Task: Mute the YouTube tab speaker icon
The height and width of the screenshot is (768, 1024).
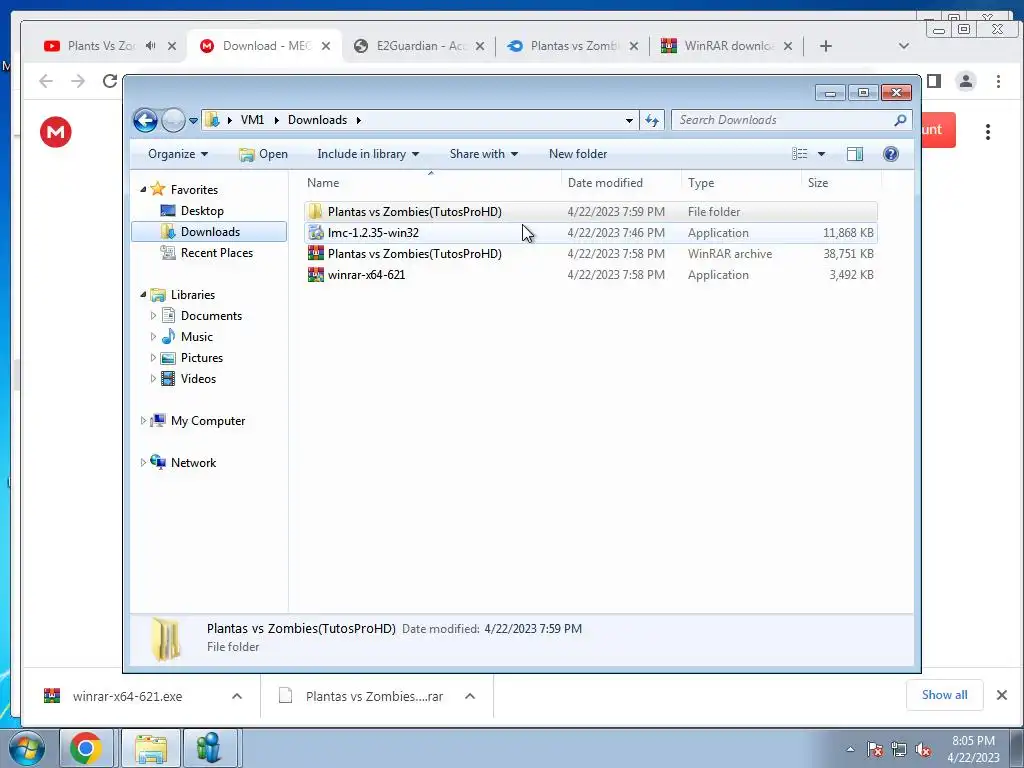Action: pos(151,46)
